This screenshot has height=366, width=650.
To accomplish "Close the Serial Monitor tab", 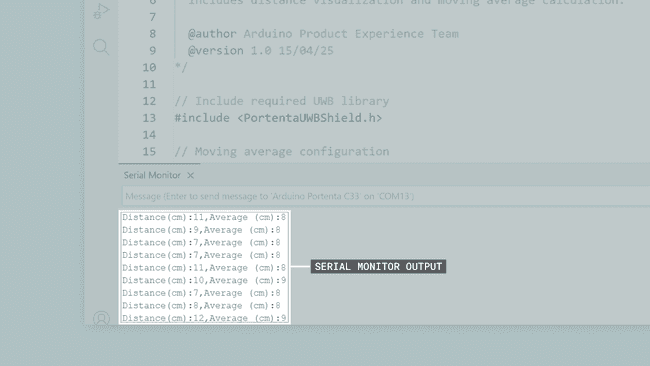I will [190, 175].
